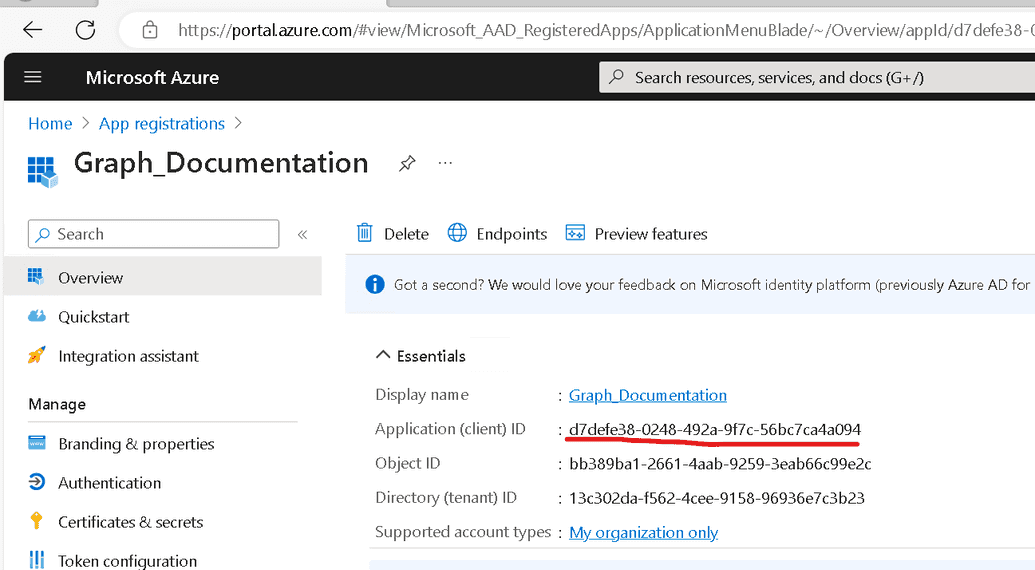Open the Integration assistant page
Screen dimensions: 1035x570
point(128,356)
